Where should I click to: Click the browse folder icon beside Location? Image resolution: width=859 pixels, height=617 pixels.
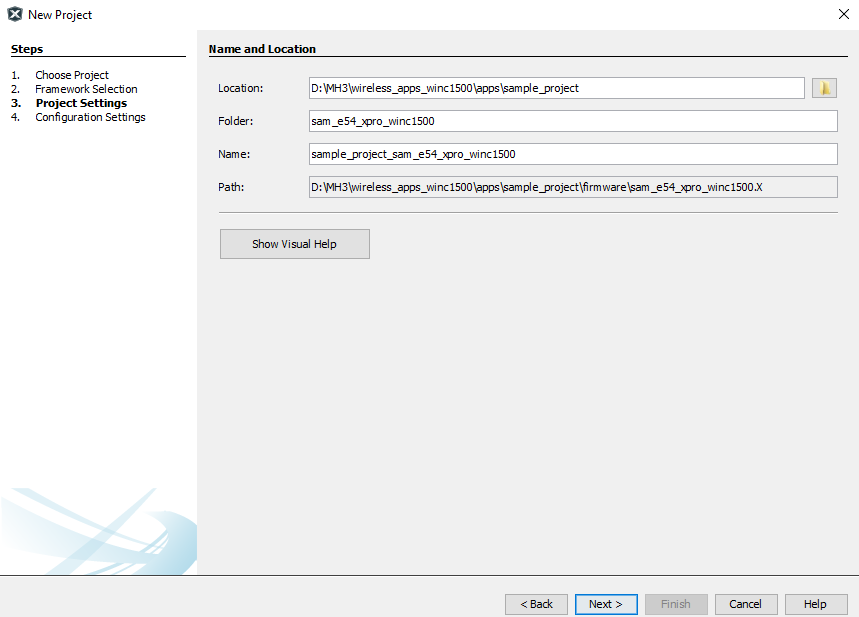point(824,88)
